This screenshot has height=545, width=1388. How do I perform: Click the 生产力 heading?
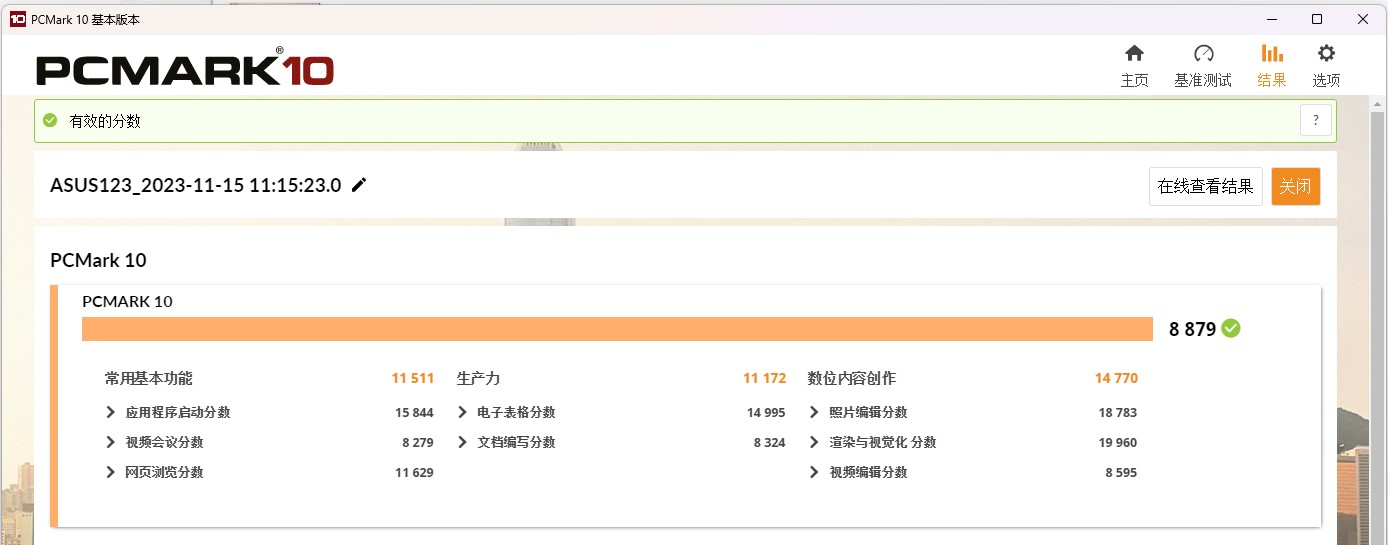click(x=478, y=378)
